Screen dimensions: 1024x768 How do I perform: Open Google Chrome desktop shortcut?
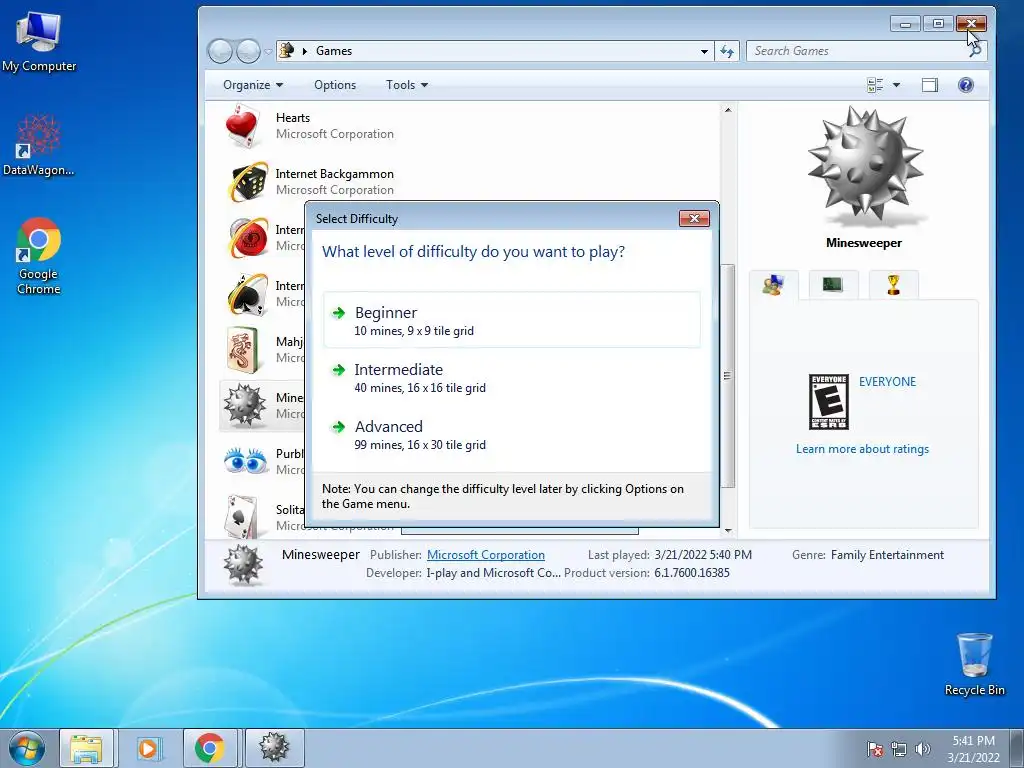(39, 256)
